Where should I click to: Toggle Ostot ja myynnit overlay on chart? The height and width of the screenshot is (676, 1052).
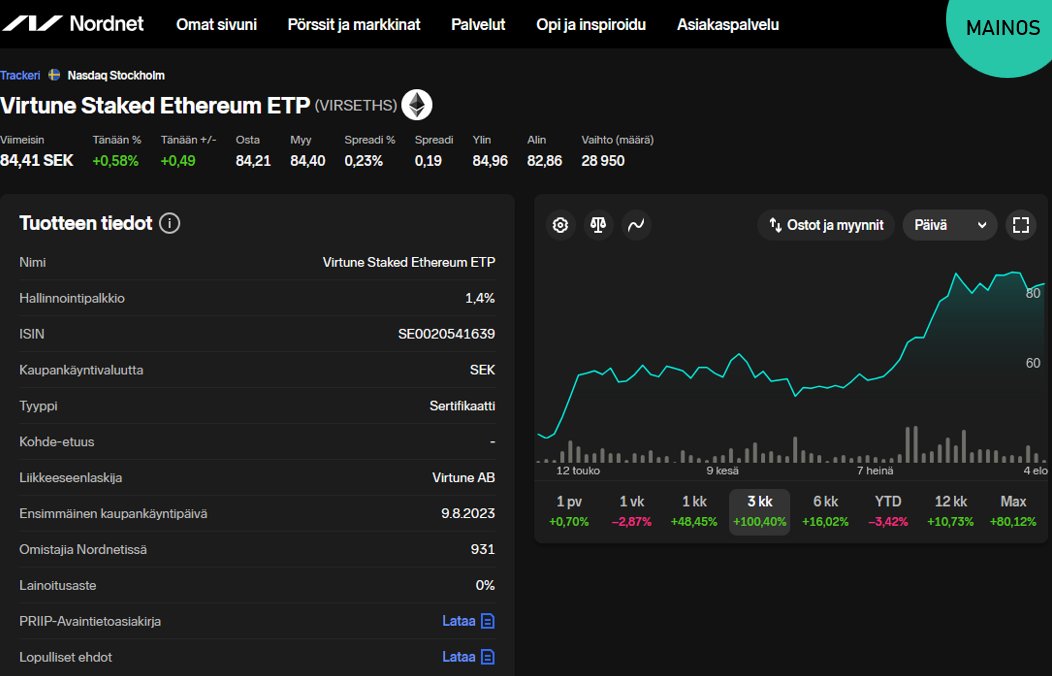825,225
